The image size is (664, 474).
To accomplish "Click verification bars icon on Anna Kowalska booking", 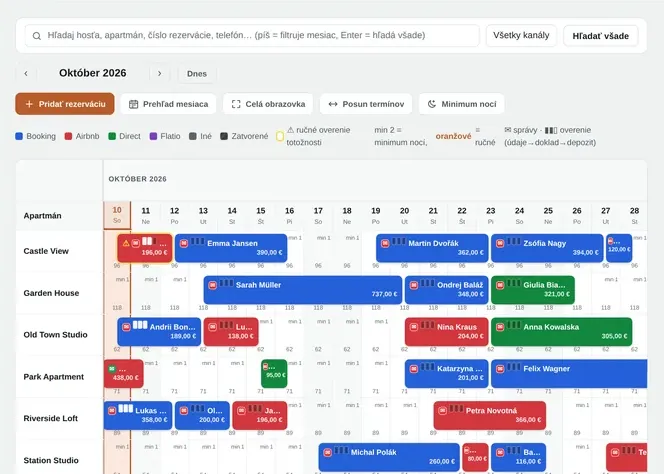I will click(x=514, y=325).
